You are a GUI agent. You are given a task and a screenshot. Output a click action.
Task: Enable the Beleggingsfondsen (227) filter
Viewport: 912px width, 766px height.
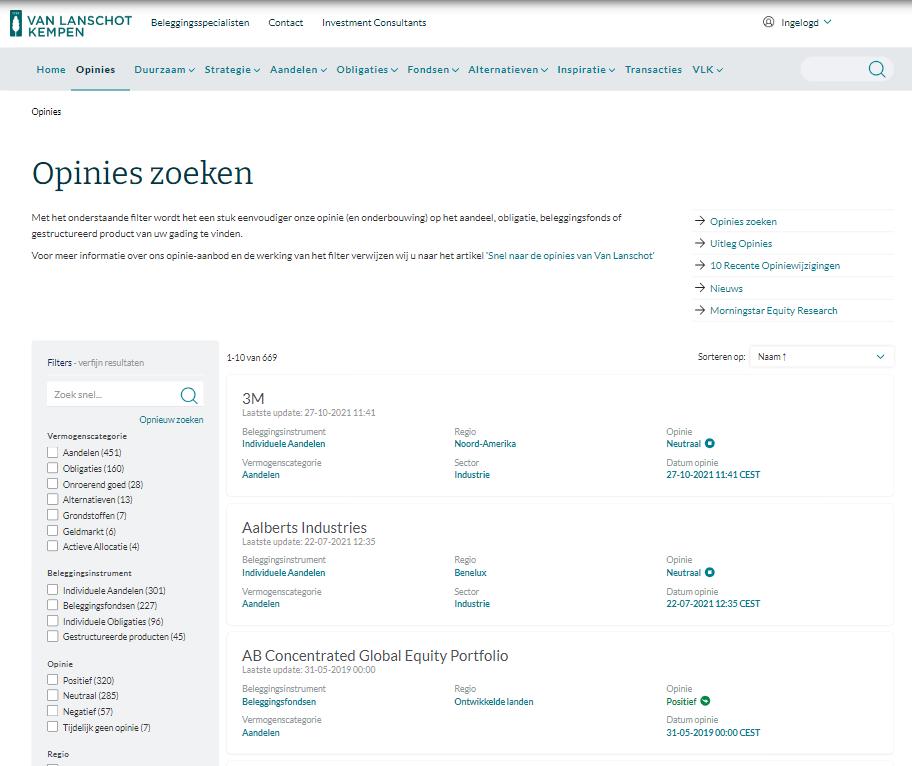(x=52, y=605)
